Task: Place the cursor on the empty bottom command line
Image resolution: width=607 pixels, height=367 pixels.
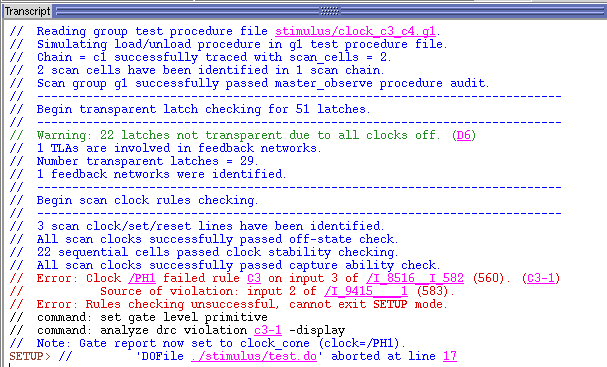Action: [x=304, y=365]
